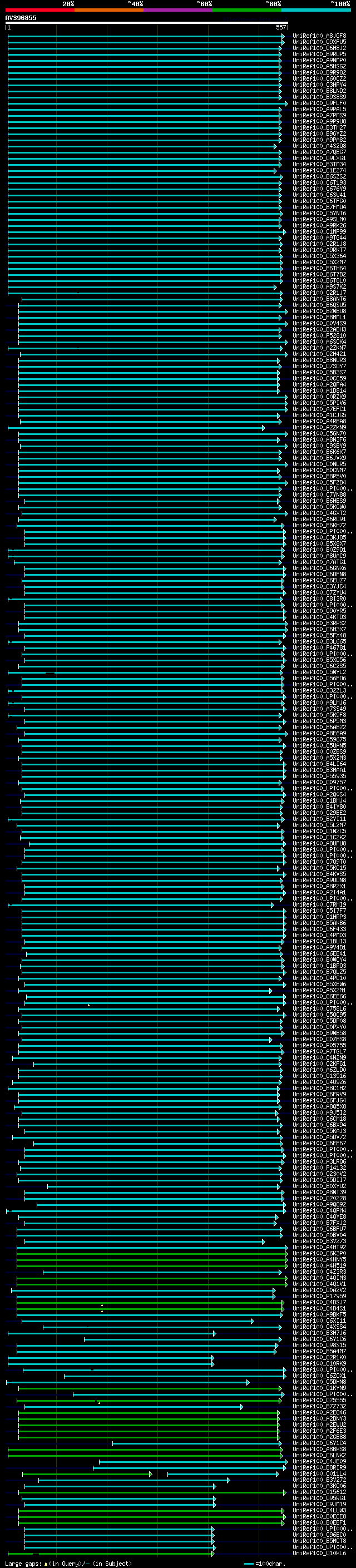356x1568 pixels.
Task: Click hit UniRef100_P55935
Action: (319, 776)
